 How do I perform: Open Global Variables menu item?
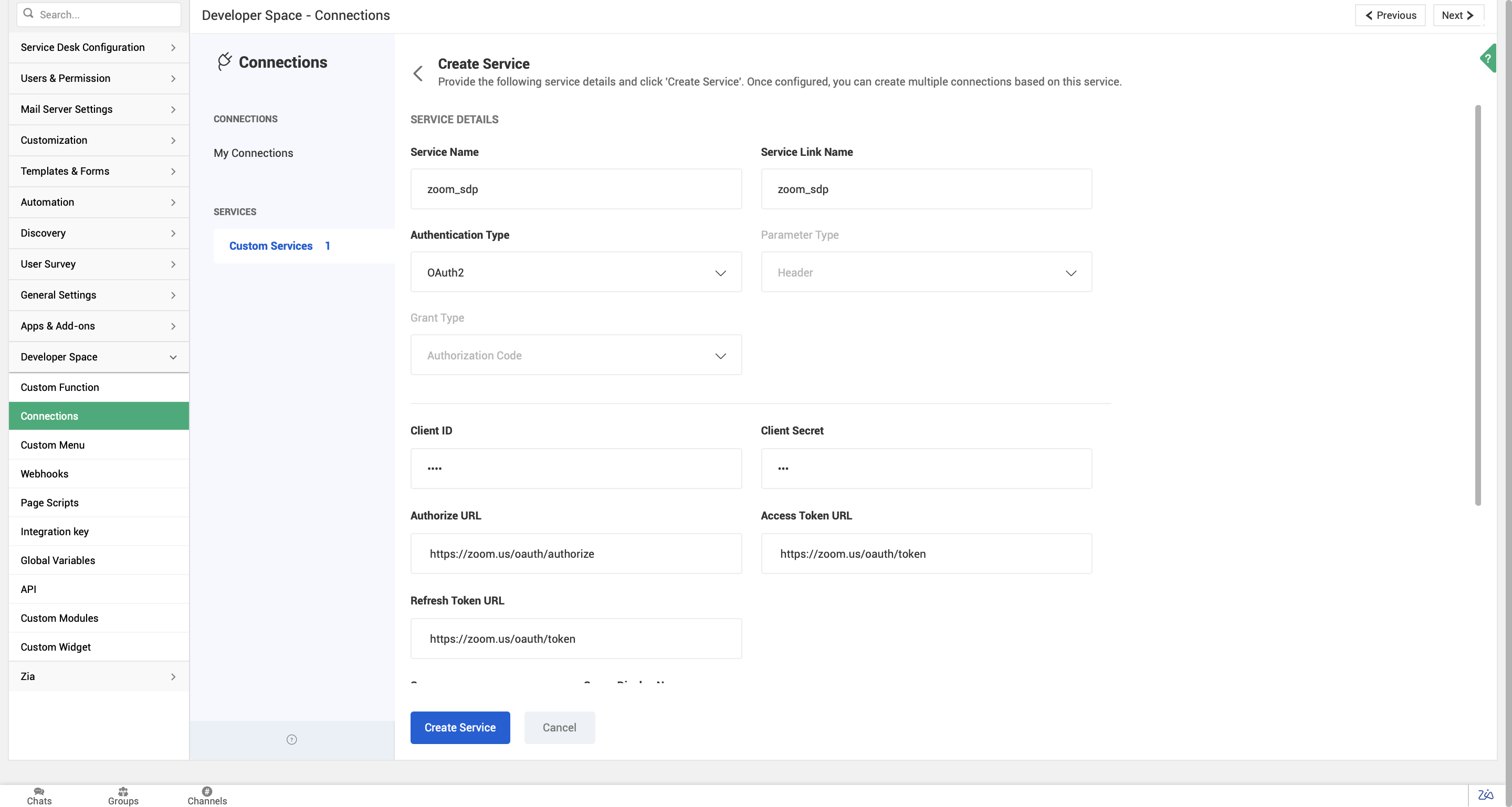(99, 560)
